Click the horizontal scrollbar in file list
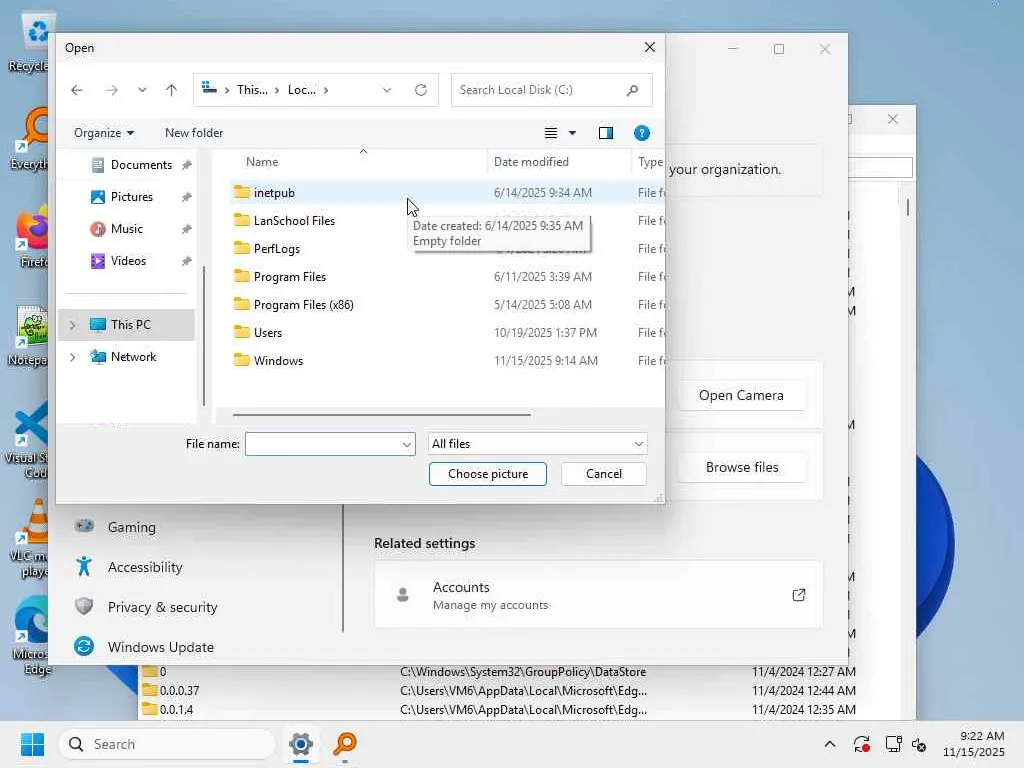The height and width of the screenshot is (768, 1024). pos(381,415)
